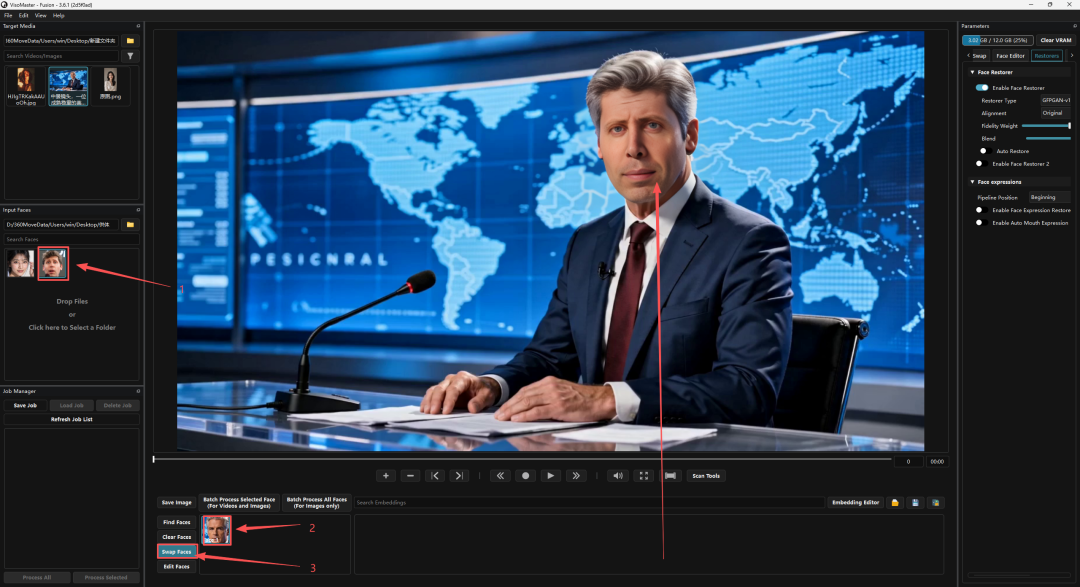Open Target Media folder browse icon

coord(130,41)
